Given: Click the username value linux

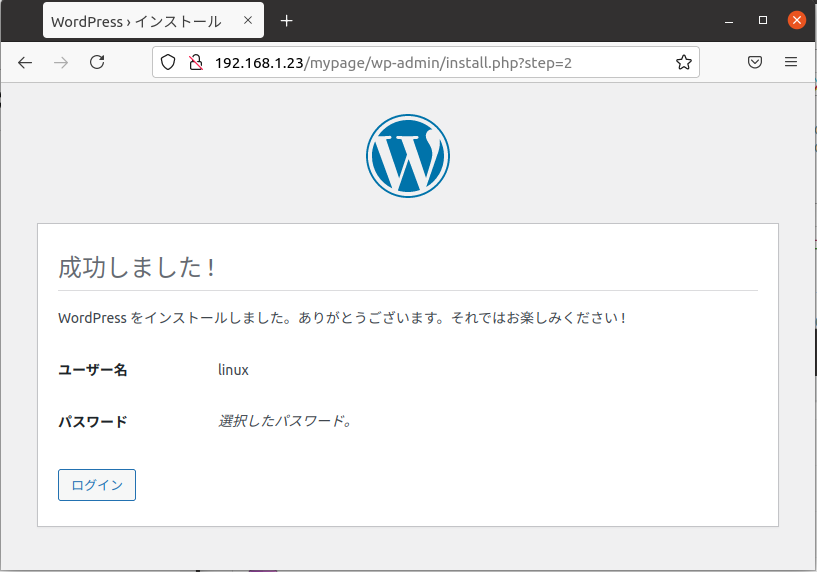Looking at the screenshot, I should tap(233, 370).
